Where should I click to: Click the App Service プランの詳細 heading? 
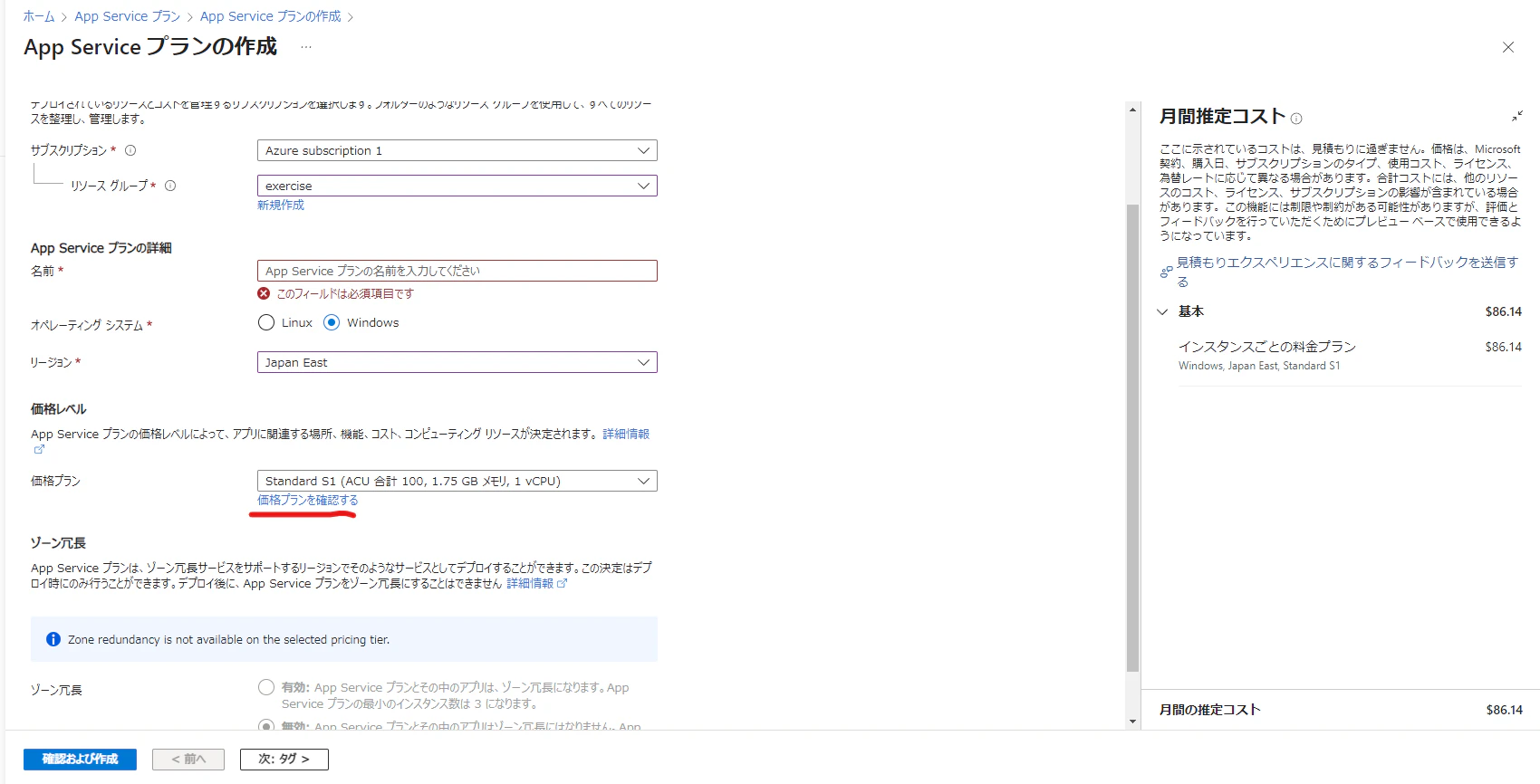pyautogui.click(x=101, y=248)
